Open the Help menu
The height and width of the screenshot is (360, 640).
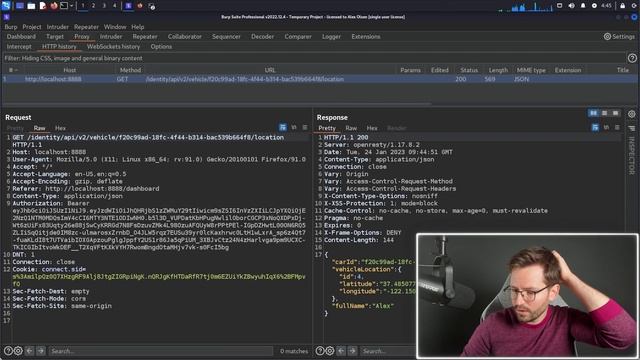coord(138,27)
